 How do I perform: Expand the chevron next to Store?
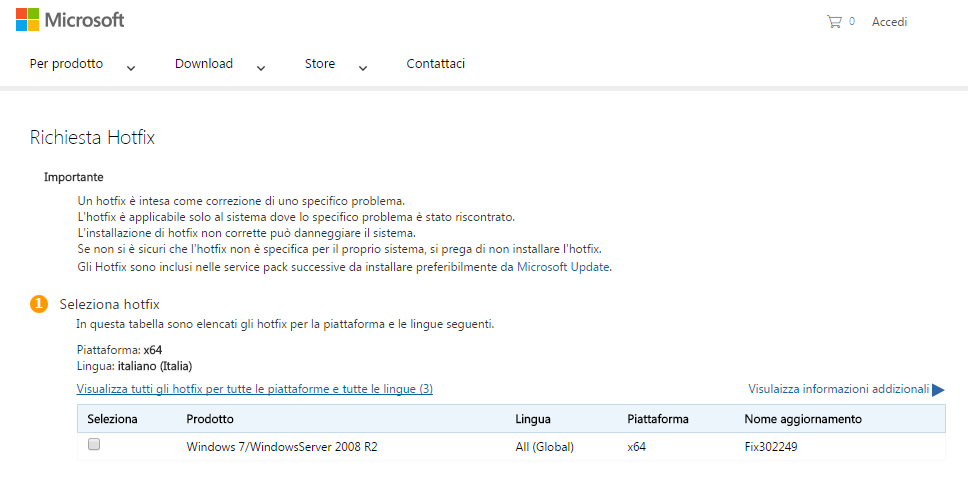[363, 68]
